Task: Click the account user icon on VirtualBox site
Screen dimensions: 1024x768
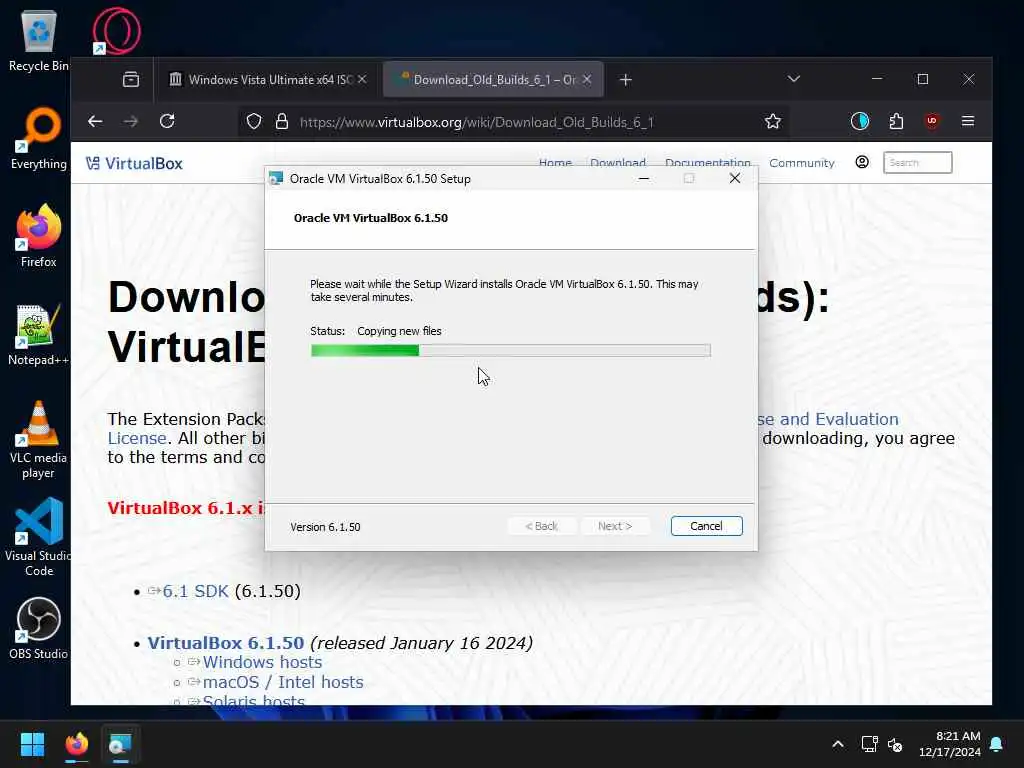Action: click(x=862, y=162)
